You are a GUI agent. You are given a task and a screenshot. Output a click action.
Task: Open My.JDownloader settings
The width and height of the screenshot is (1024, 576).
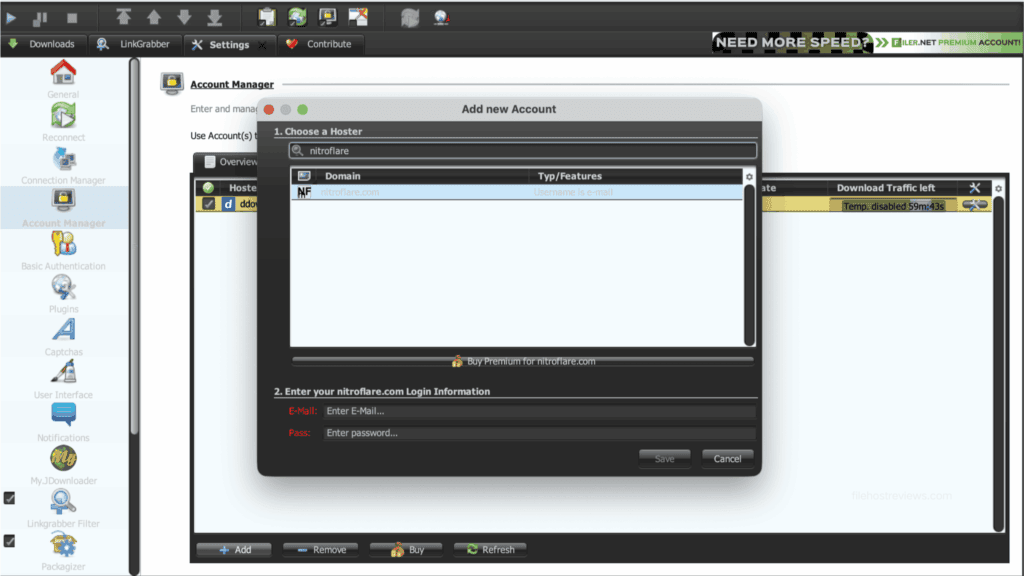coord(63,466)
